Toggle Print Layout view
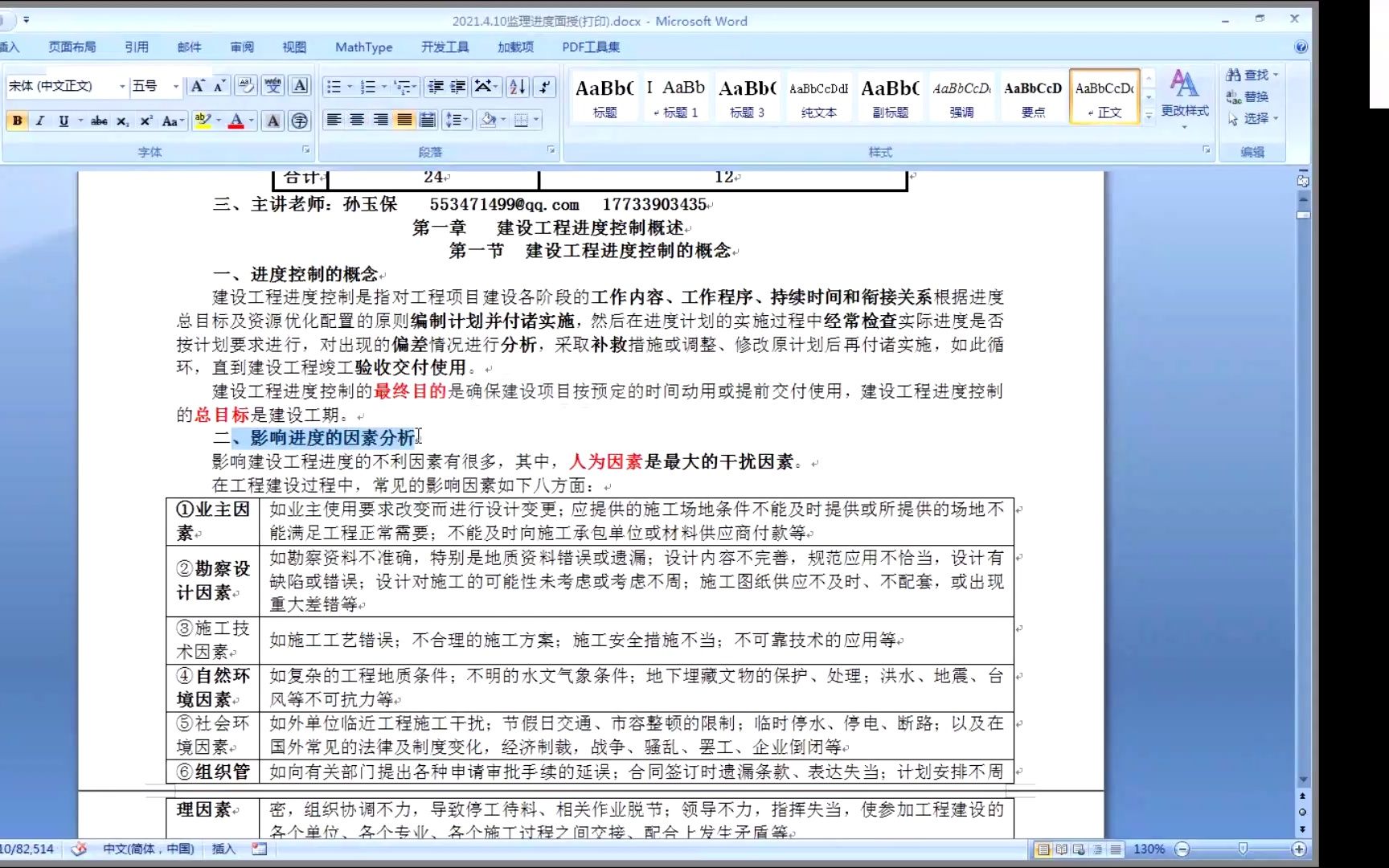This screenshot has width=1389, height=868. [x=1043, y=850]
